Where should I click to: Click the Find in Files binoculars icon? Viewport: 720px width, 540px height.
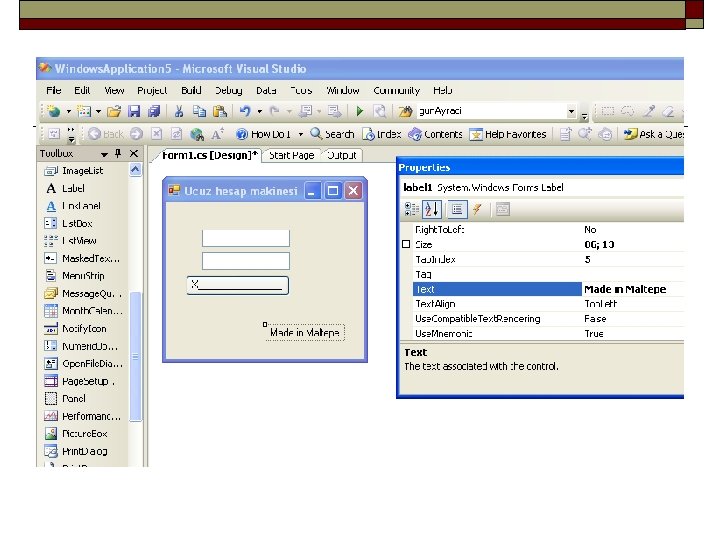click(405, 111)
